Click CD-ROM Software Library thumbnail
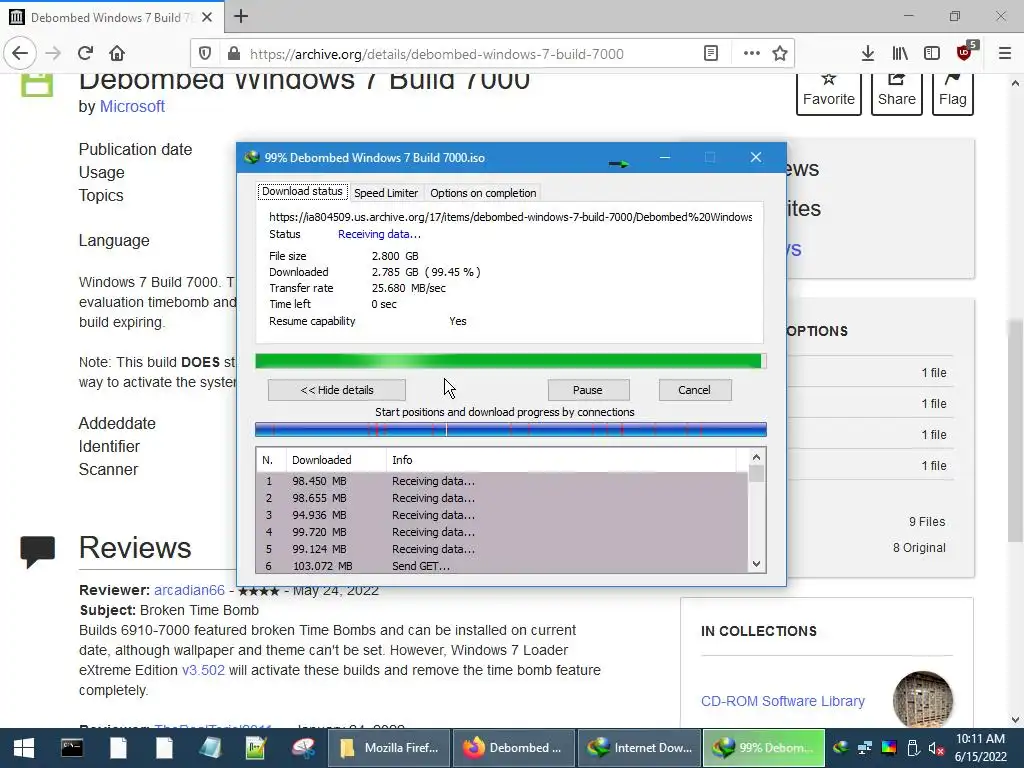This screenshot has height=768, width=1024. pyautogui.click(x=923, y=699)
